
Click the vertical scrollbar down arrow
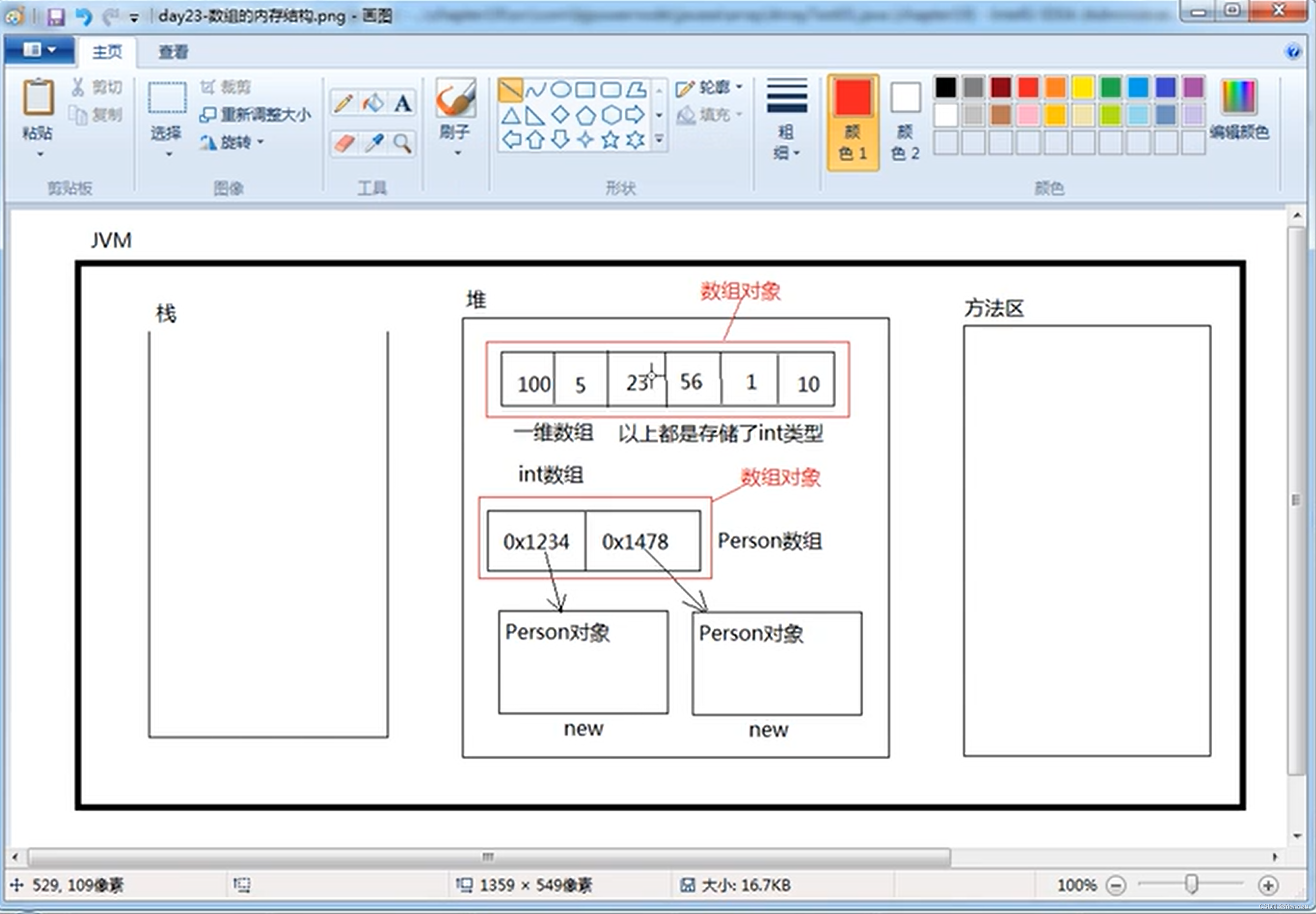1297,836
